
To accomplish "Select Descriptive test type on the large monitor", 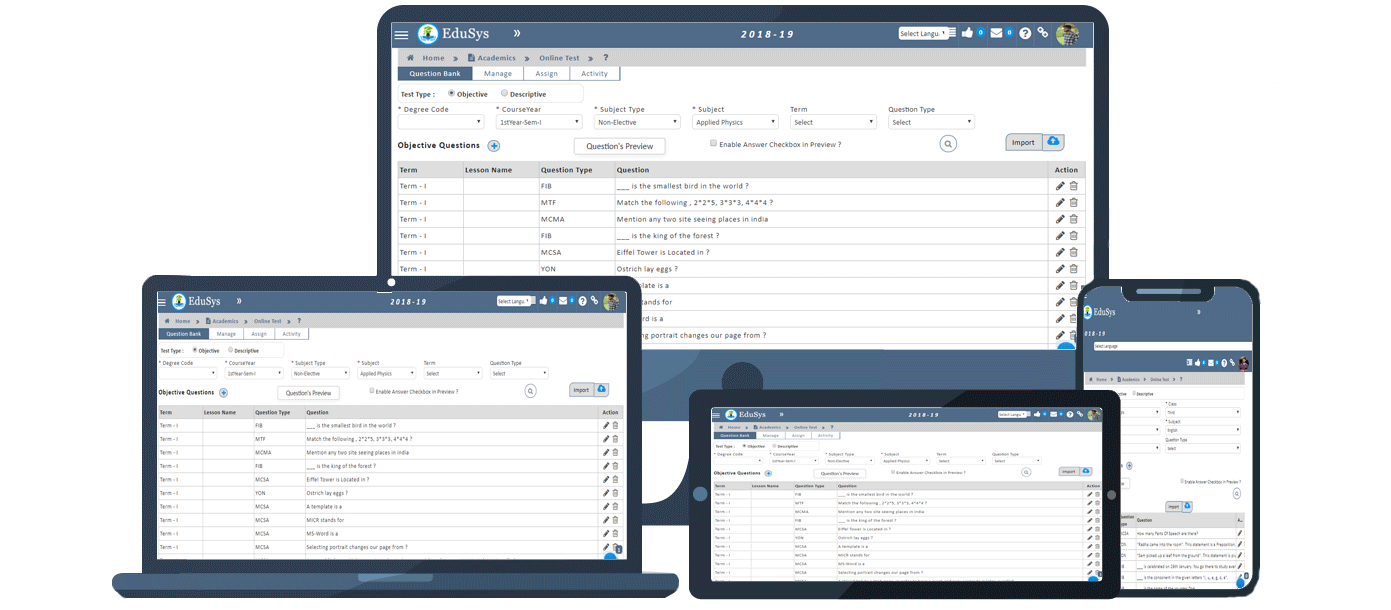I will [x=505, y=93].
